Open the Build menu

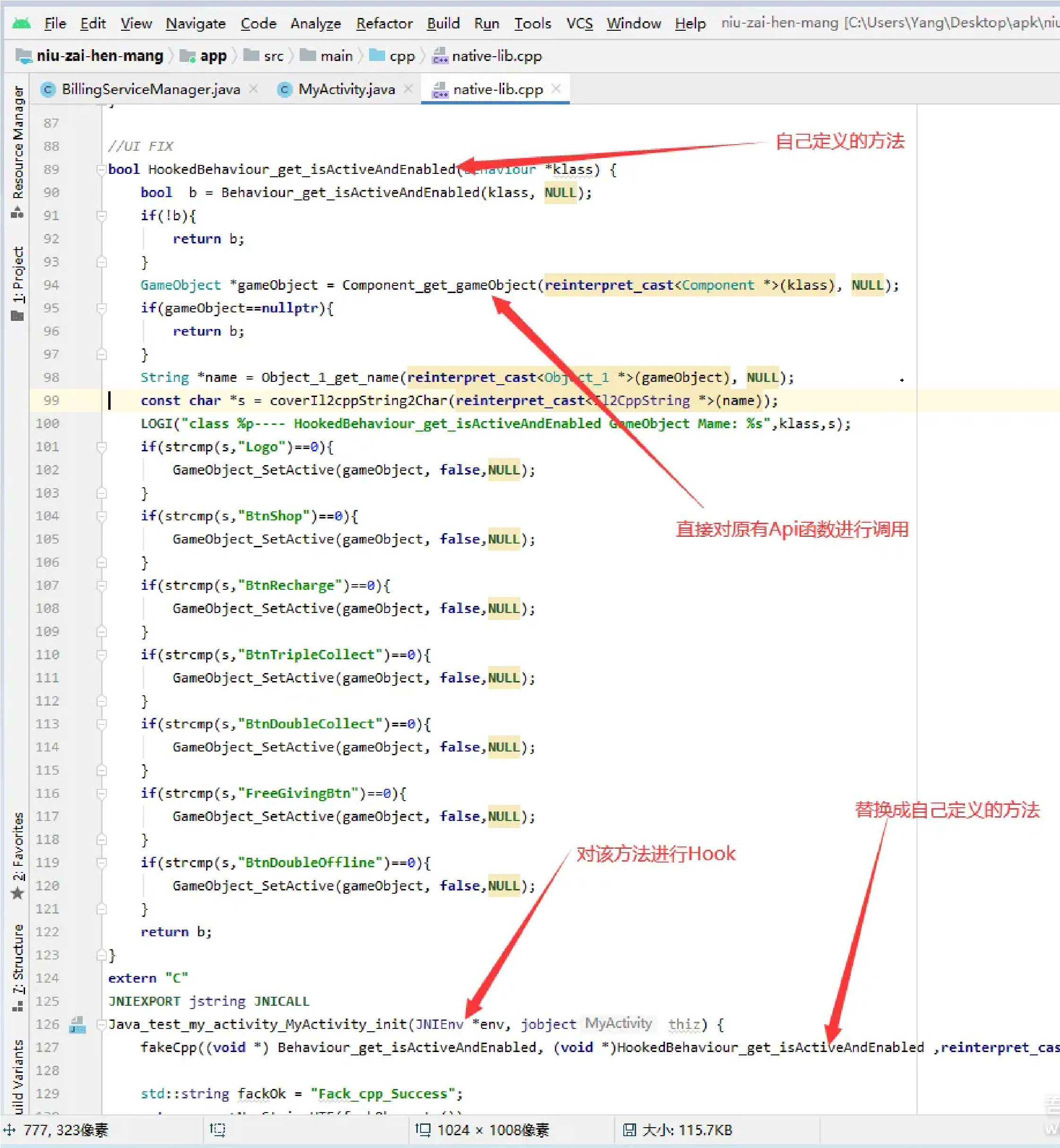[443, 24]
